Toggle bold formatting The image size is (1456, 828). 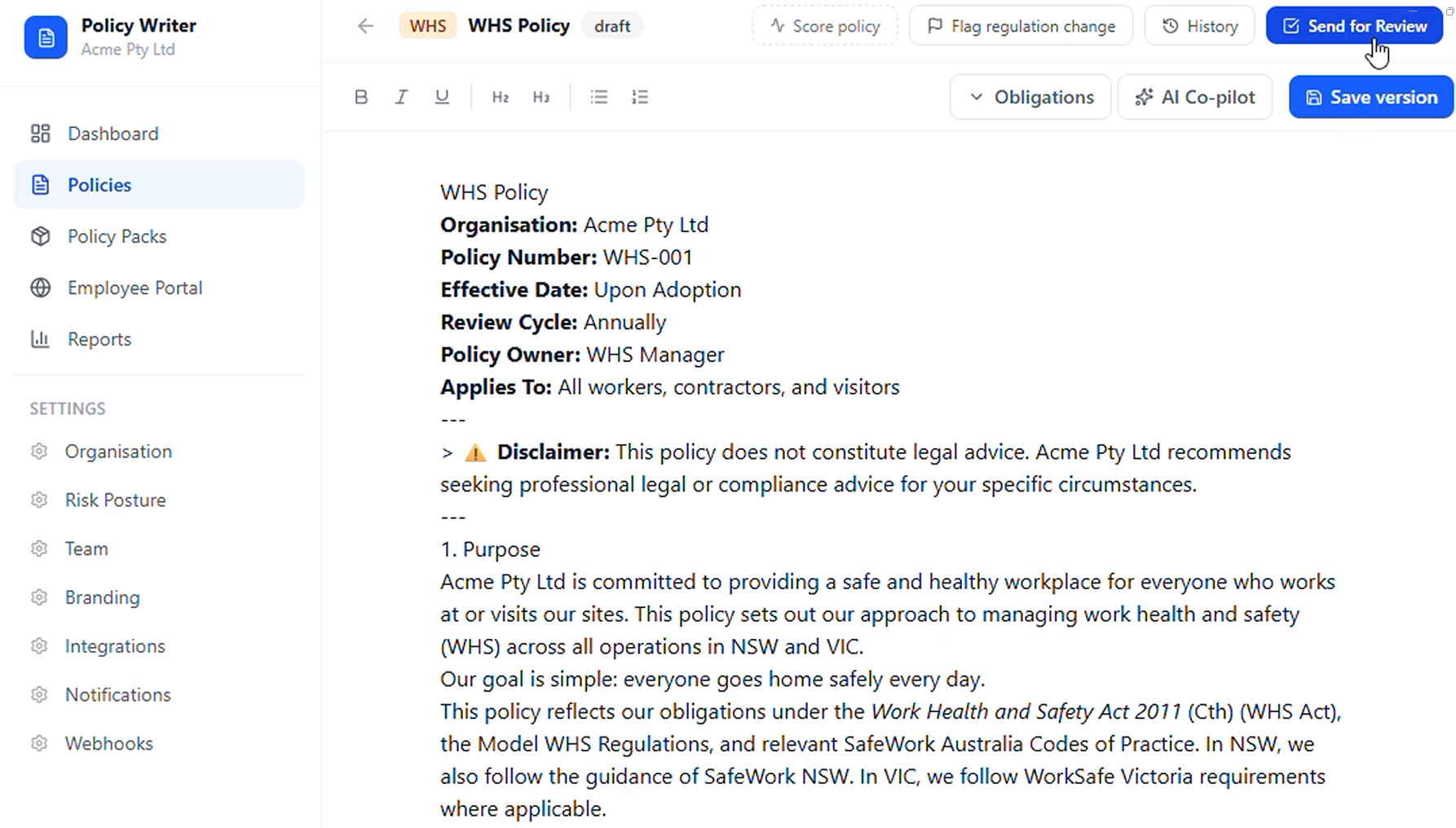click(361, 97)
